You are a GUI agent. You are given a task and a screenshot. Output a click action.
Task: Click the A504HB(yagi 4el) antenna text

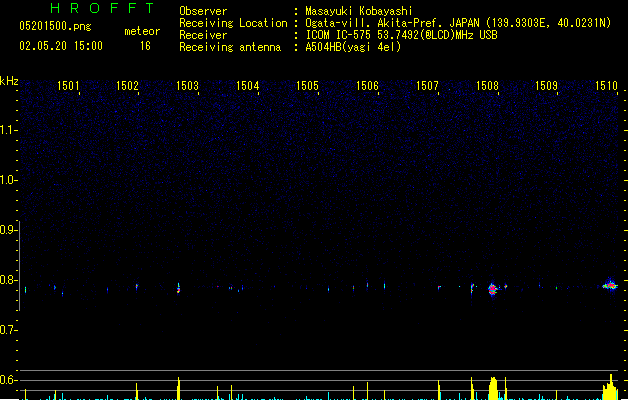click(x=353, y=47)
